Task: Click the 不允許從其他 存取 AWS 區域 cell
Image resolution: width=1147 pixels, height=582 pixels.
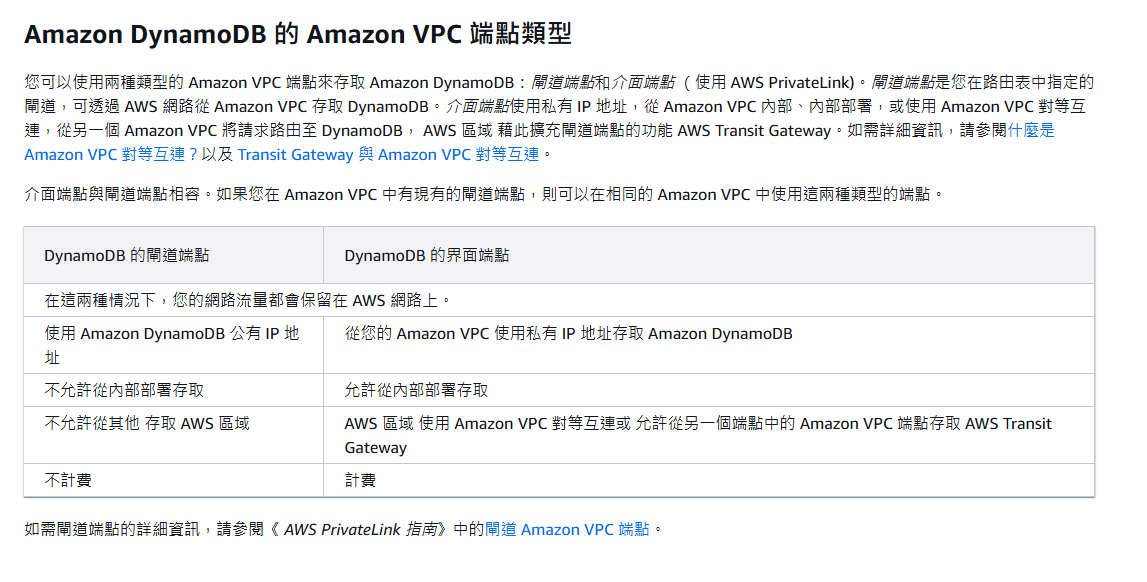Action: (173, 435)
